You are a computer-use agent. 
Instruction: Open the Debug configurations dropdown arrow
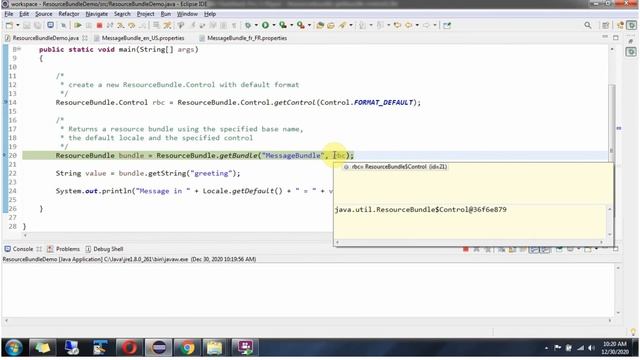click(256, 25)
